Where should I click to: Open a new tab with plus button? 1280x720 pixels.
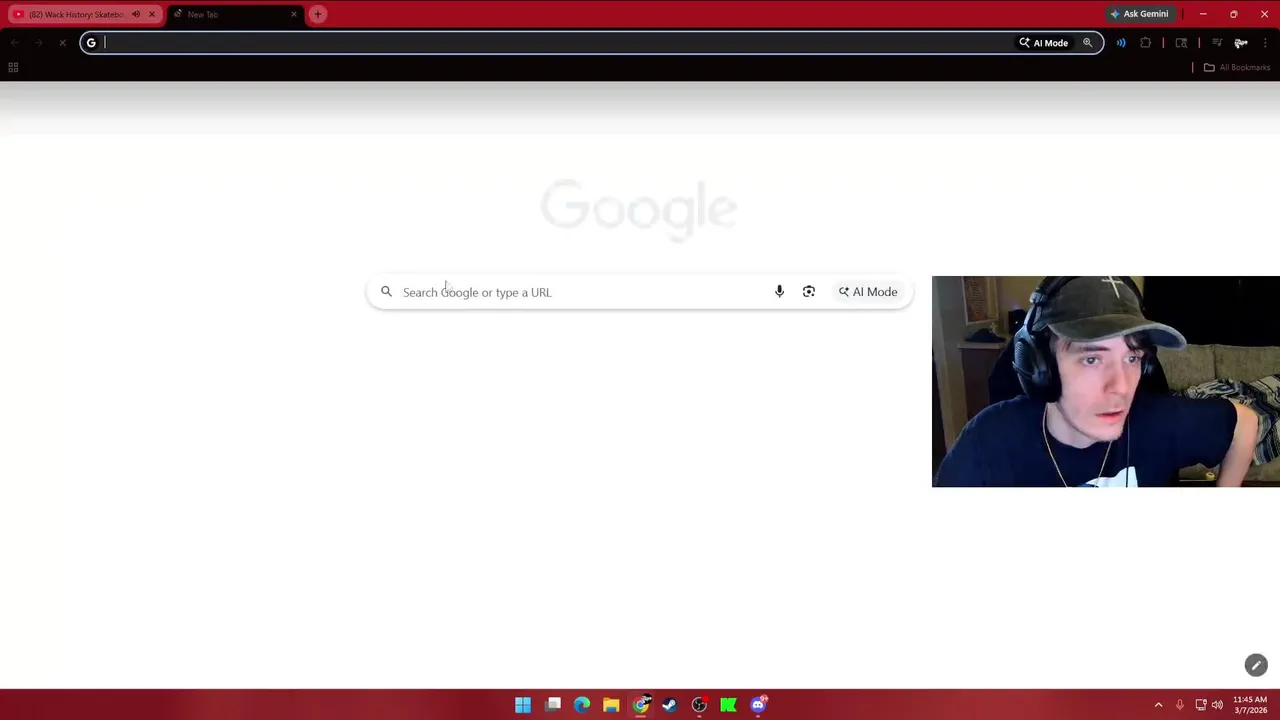pos(318,14)
